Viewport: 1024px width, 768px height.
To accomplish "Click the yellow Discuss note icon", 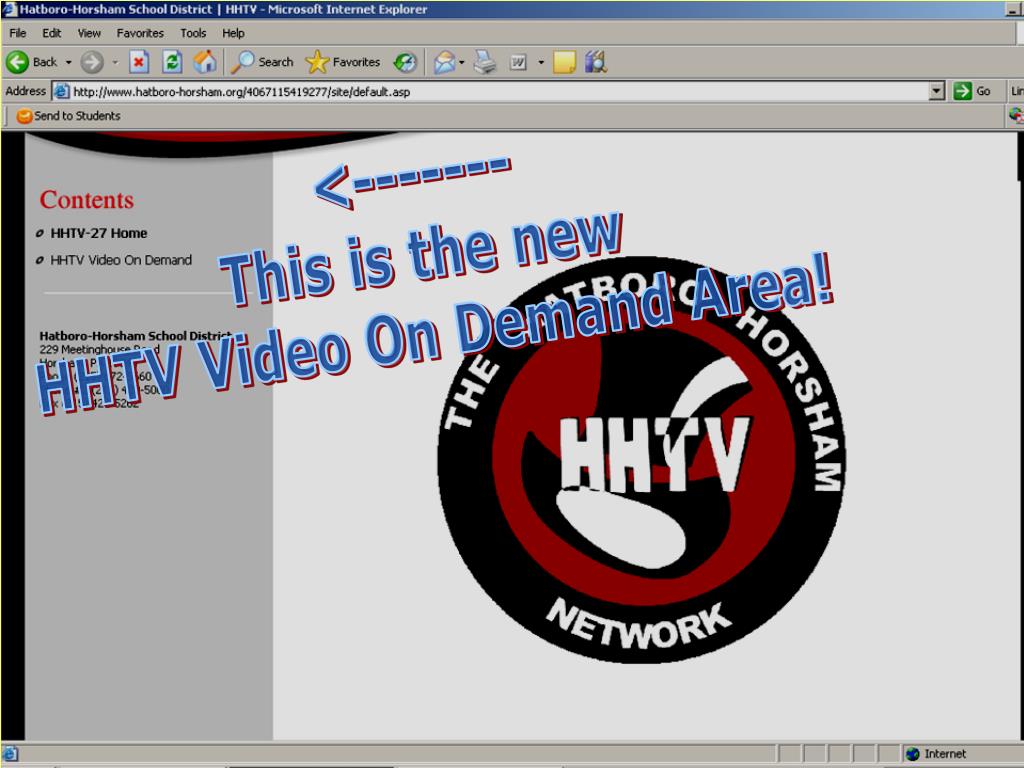I will [564, 63].
